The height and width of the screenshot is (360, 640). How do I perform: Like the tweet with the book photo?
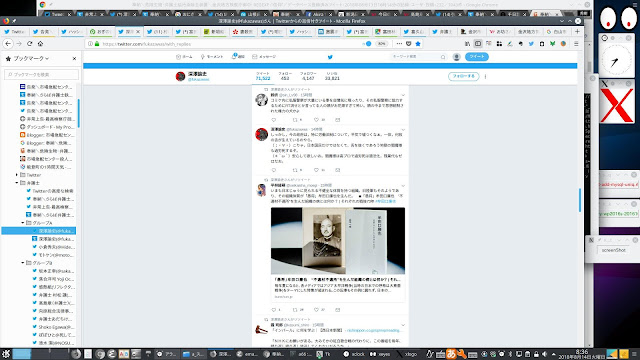coord(316,310)
